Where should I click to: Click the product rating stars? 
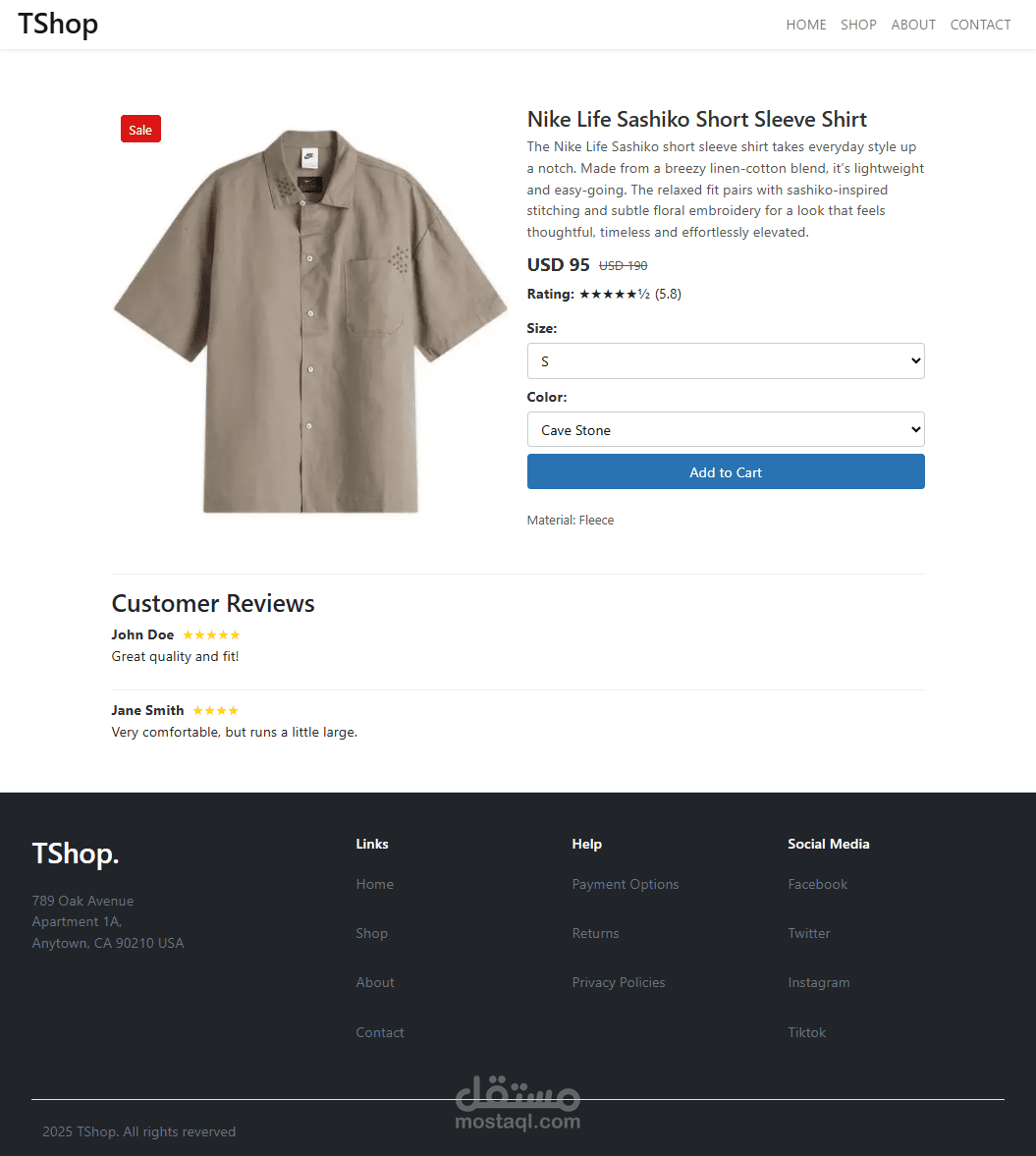point(614,295)
